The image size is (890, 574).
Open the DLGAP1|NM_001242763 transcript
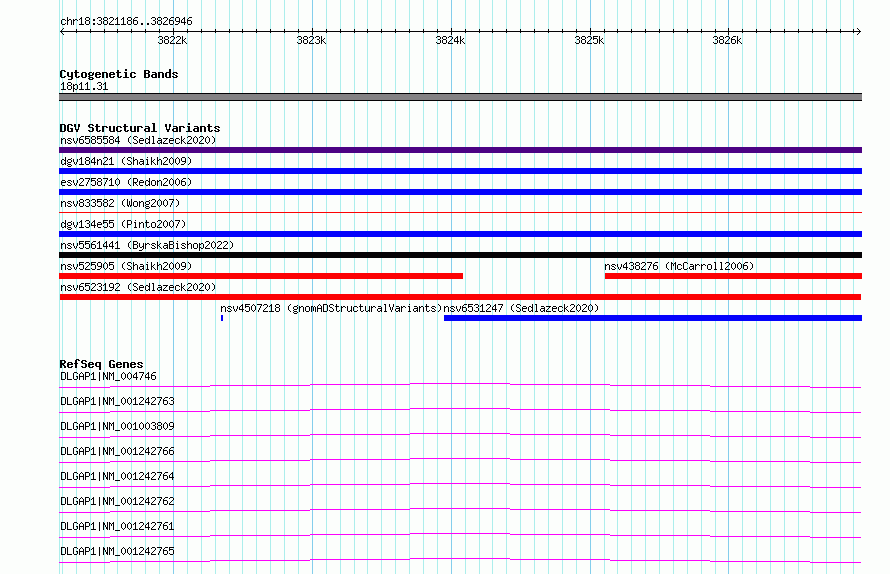point(117,401)
